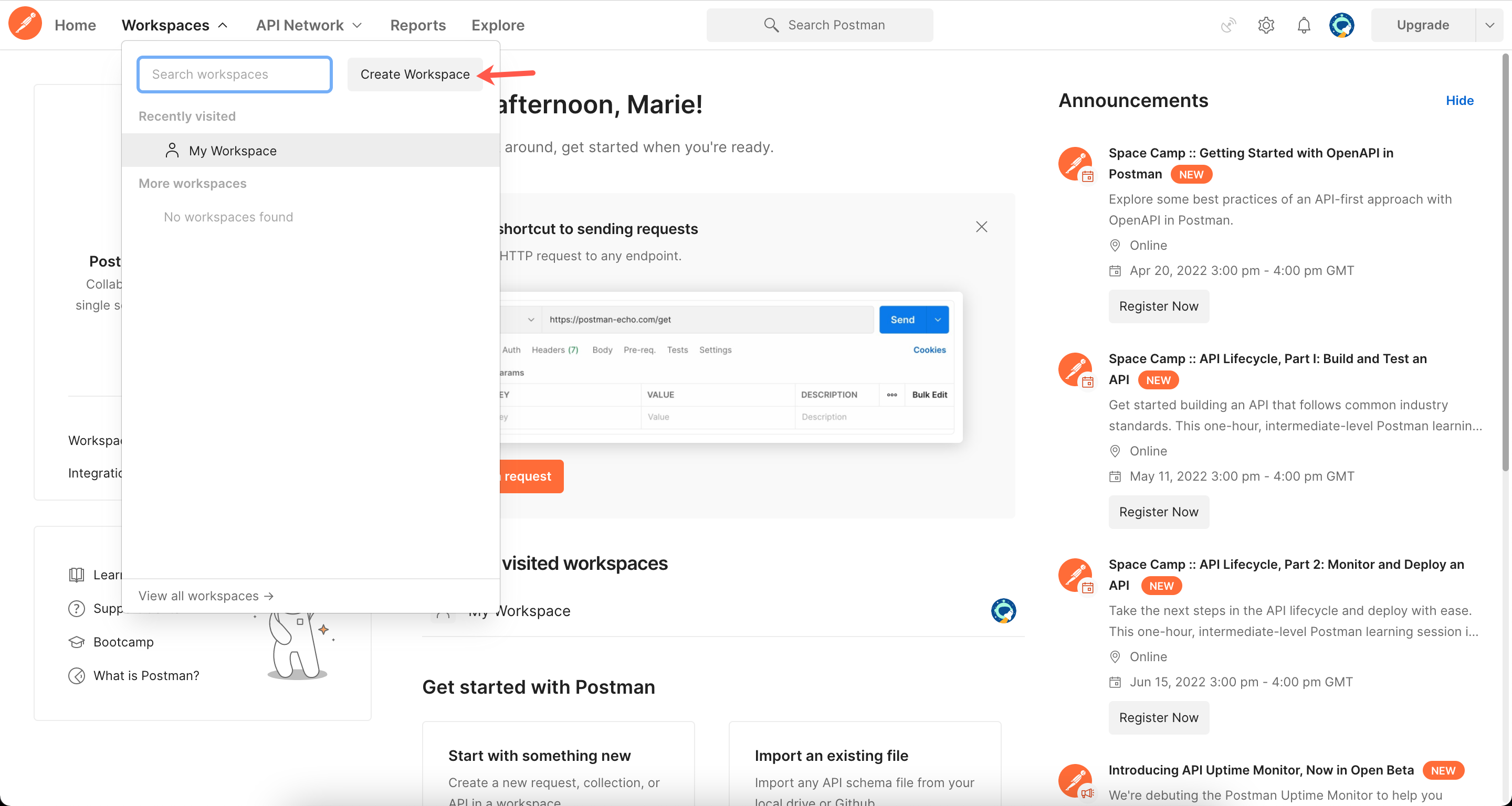Collapse the Workspaces dropdown menu

pyautogui.click(x=174, y=25)
